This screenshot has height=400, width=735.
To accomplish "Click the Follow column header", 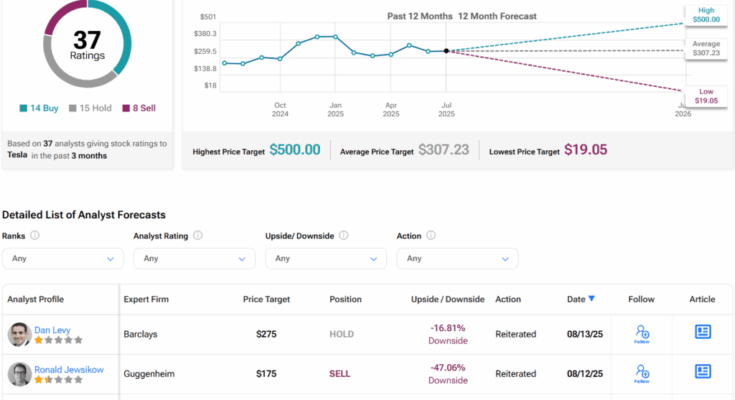I will pos(641,299).
